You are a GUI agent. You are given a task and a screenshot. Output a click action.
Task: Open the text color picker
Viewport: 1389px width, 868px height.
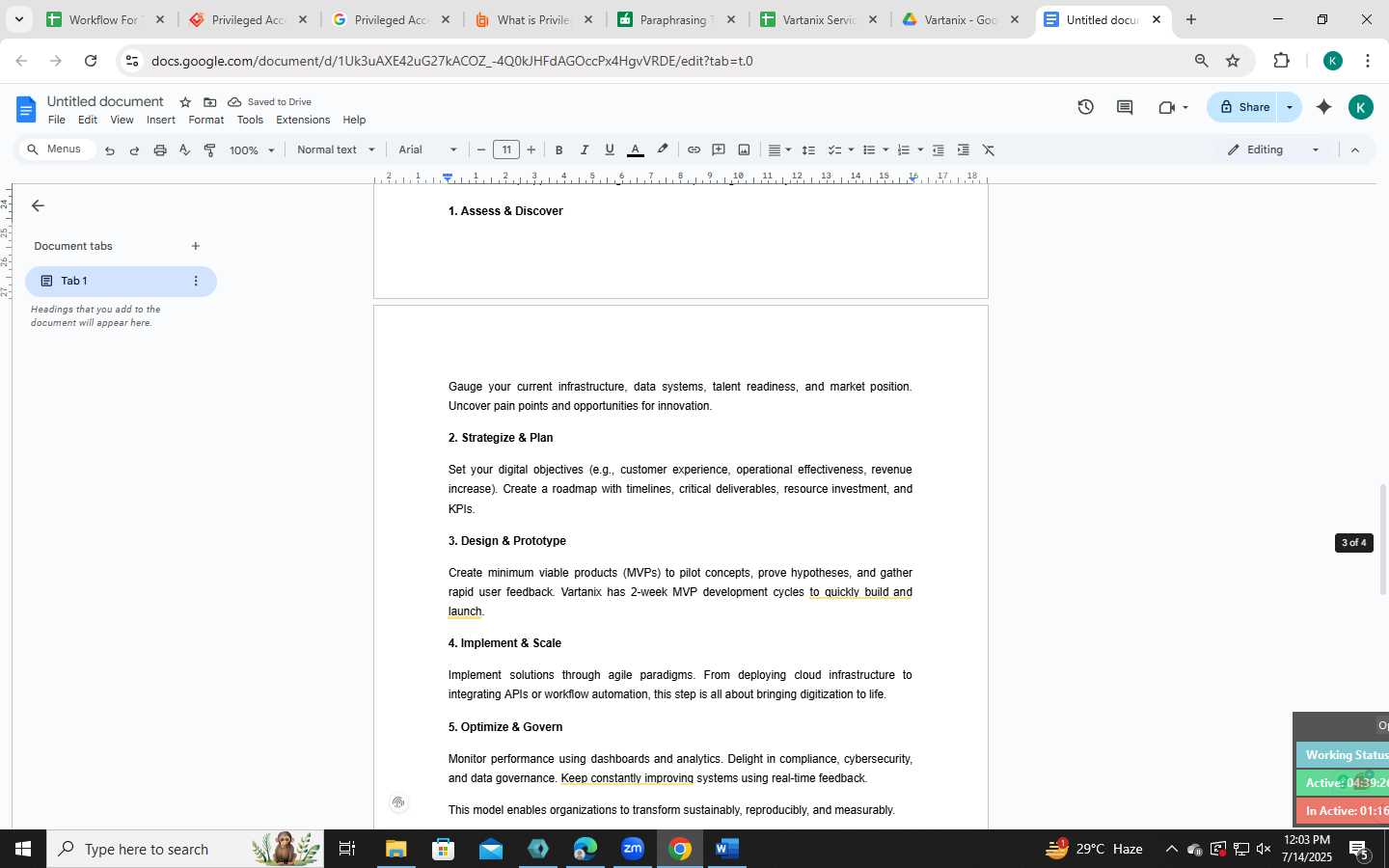click(635, 150)
